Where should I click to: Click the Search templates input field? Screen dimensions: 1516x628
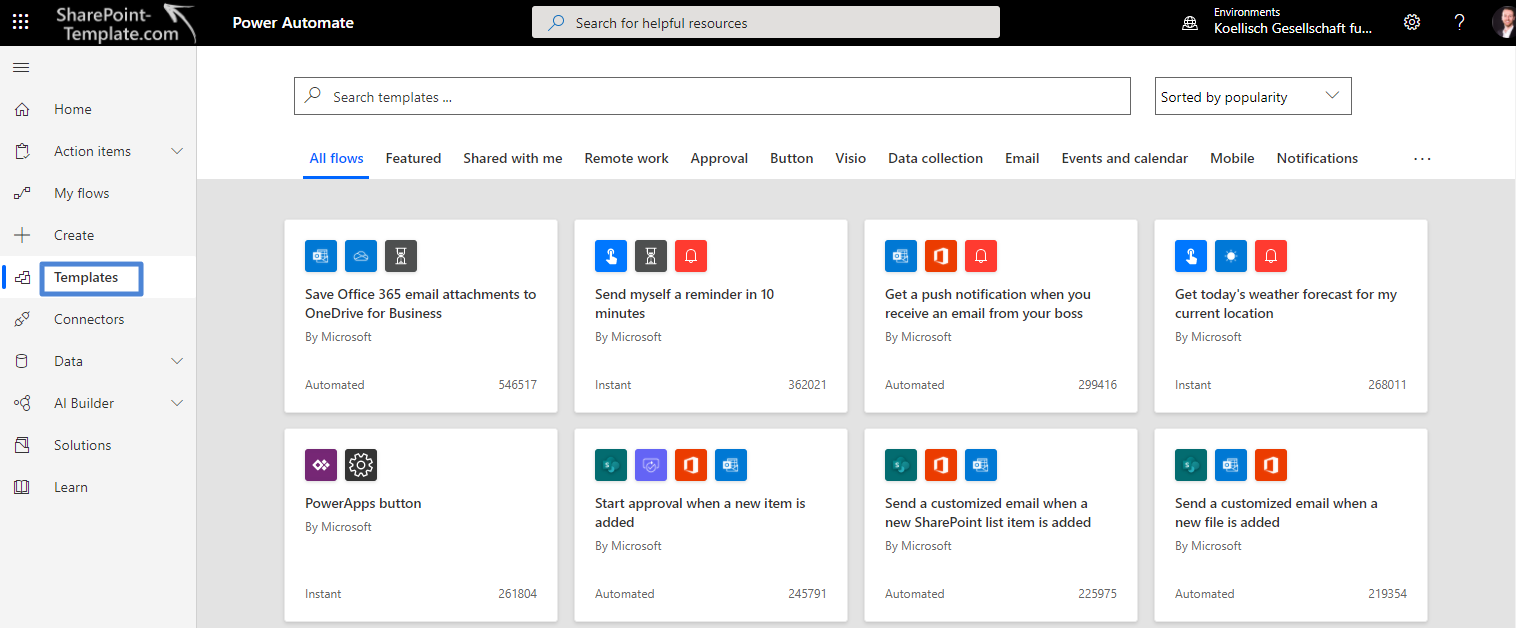(712, 96)
